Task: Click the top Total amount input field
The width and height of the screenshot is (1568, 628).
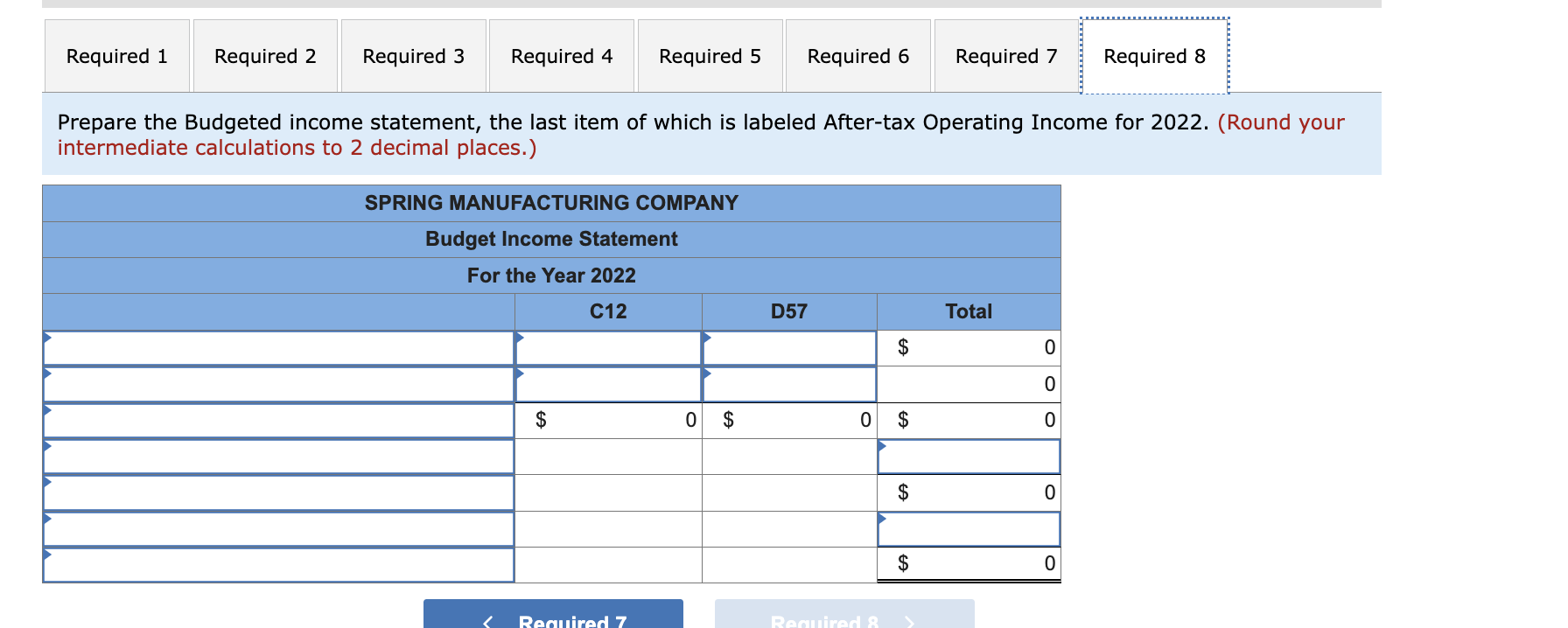Action: click(968, 347)
